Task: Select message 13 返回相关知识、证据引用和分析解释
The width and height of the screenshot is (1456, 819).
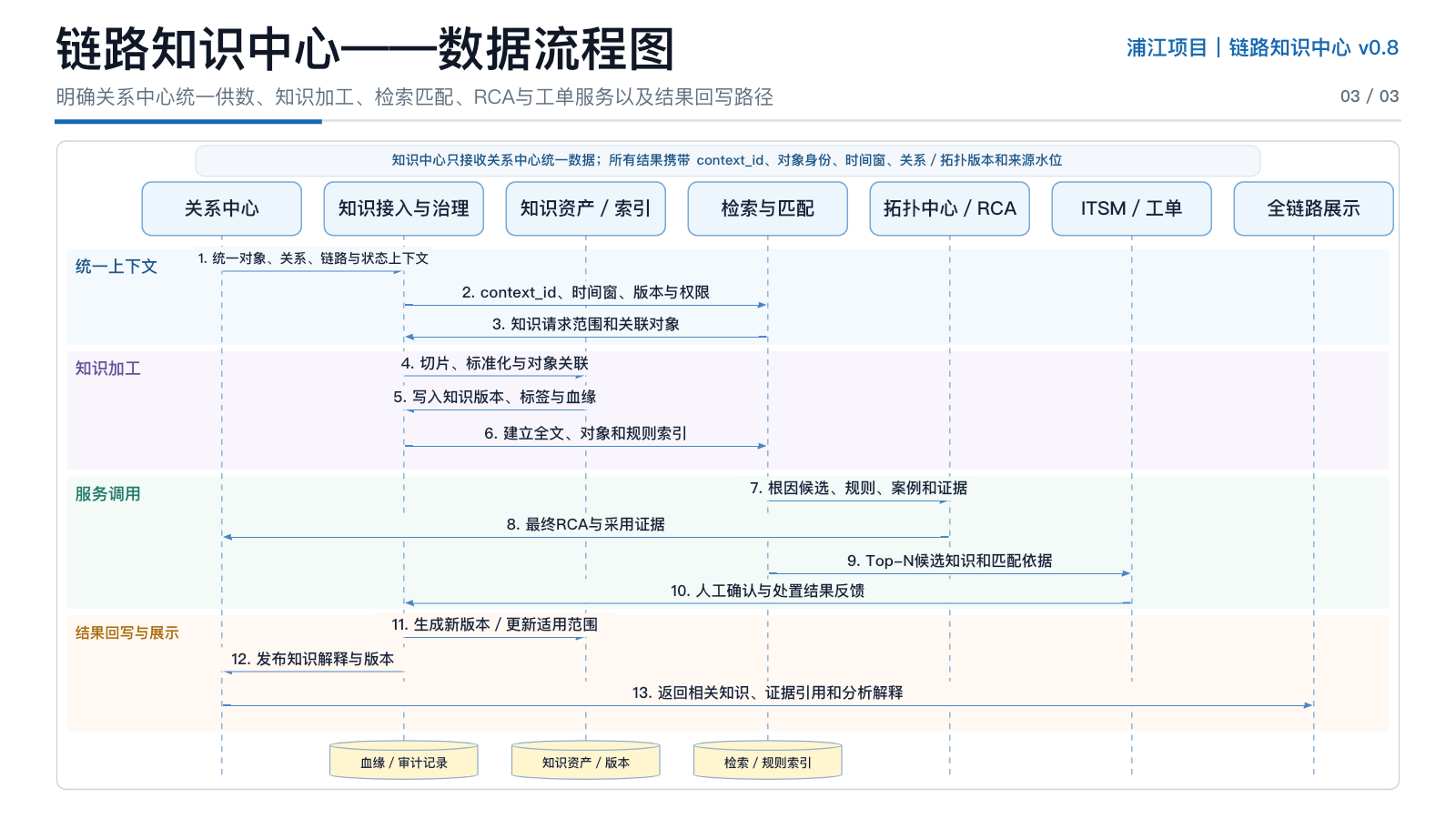Action: coord(767,693)
